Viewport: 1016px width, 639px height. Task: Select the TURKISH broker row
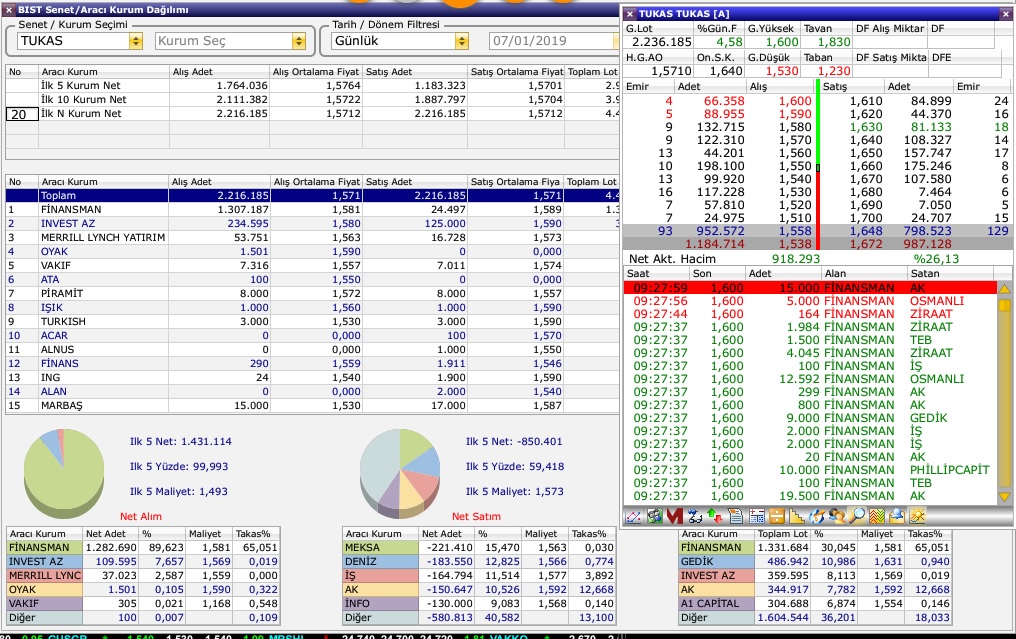point(312,321)
